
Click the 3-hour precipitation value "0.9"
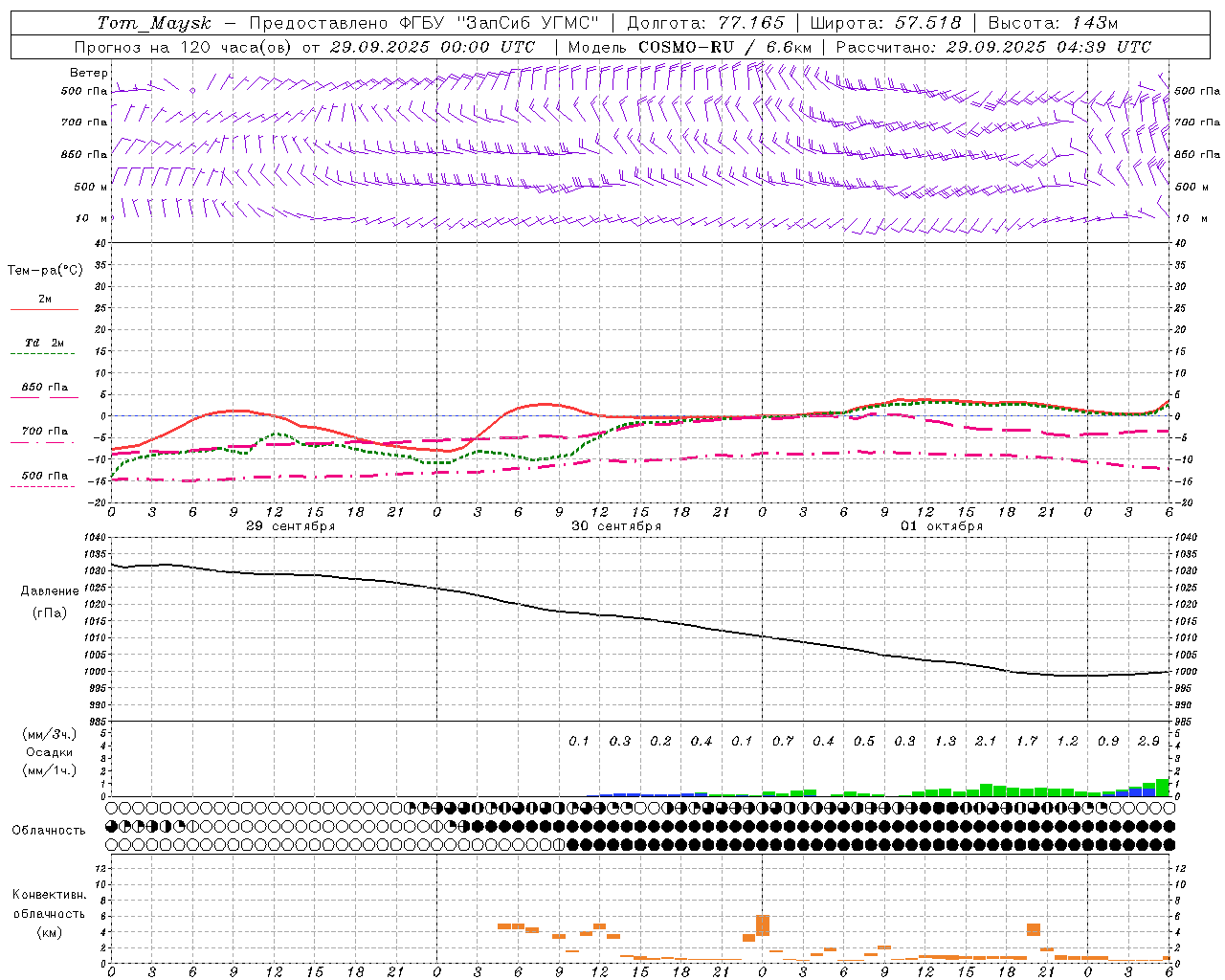coord(1108,741)
